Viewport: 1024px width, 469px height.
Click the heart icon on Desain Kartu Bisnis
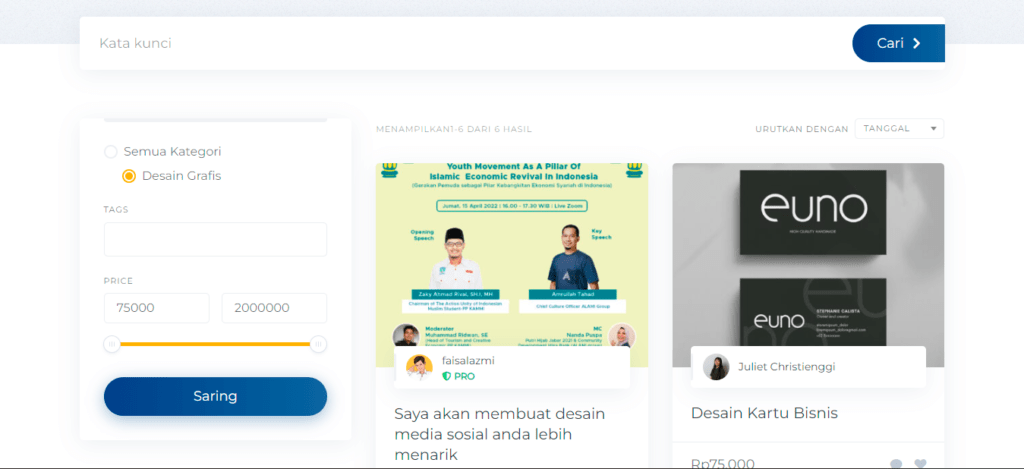pyautogui.click(x=920, y=464)
